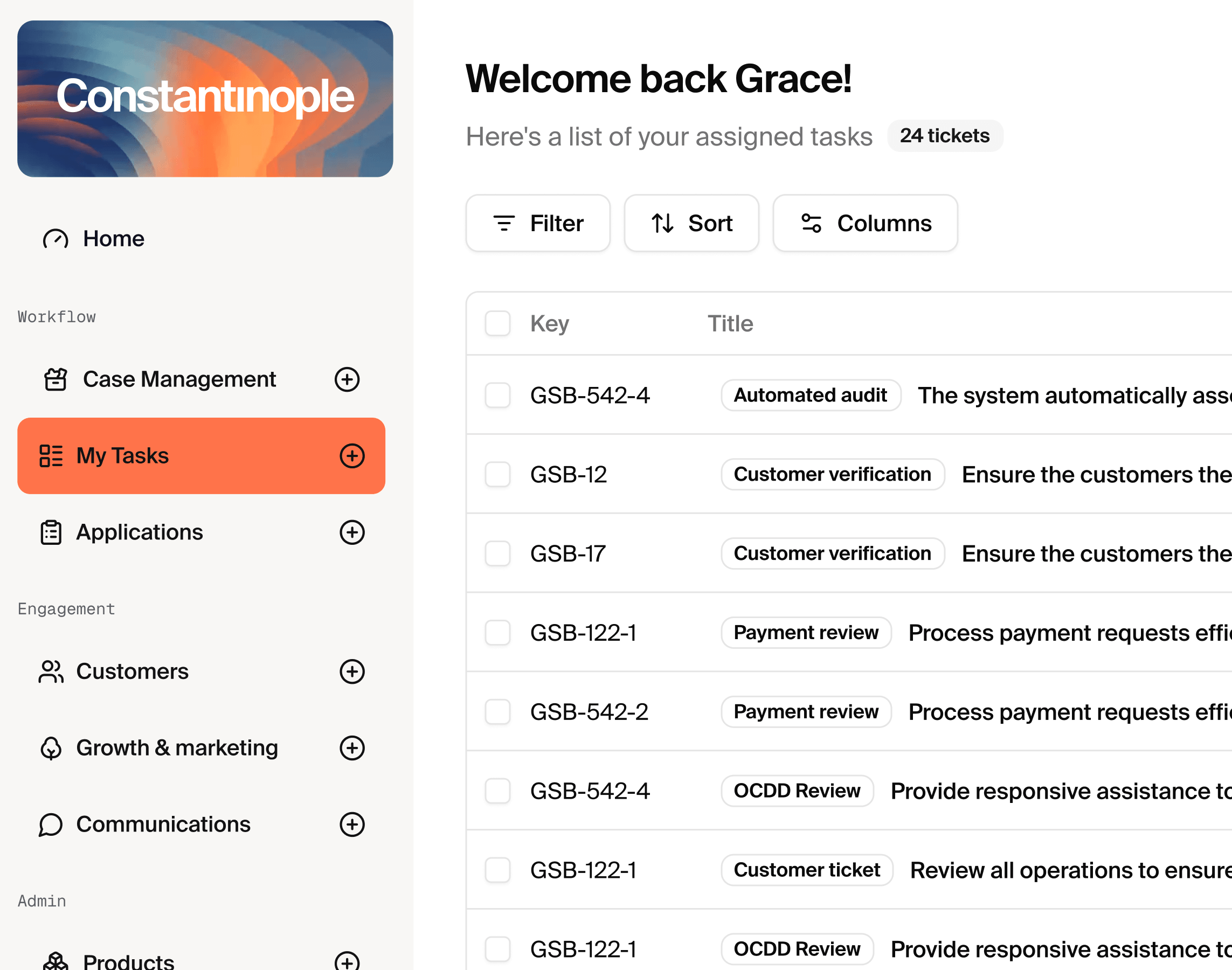Click the My Tasks list icon
Viewport: 1232px width, 970px height.
[x=51, y=456]
